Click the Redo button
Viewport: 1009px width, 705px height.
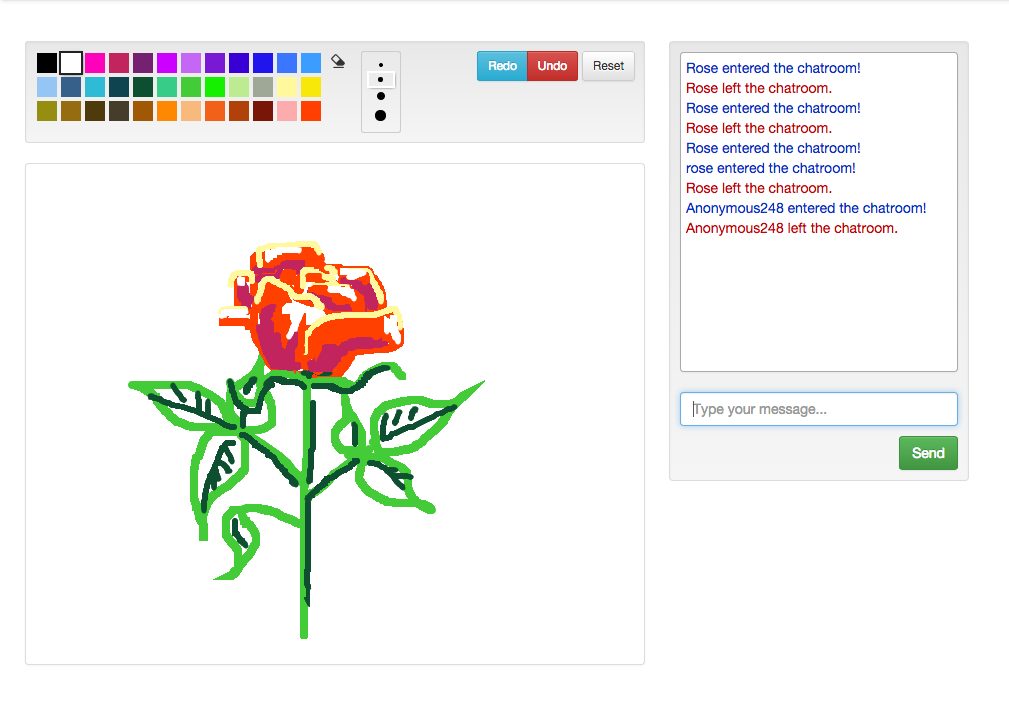tap(502, 66)
